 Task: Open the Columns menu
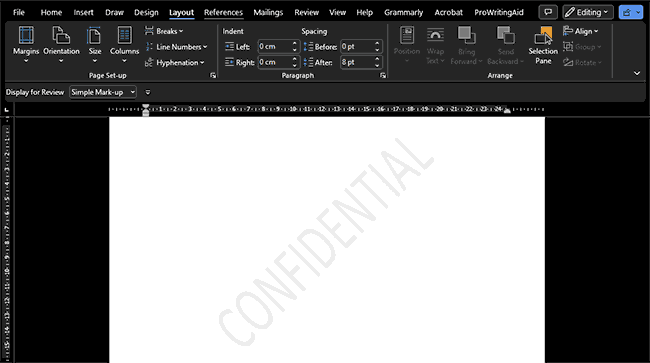pos(124,45)
